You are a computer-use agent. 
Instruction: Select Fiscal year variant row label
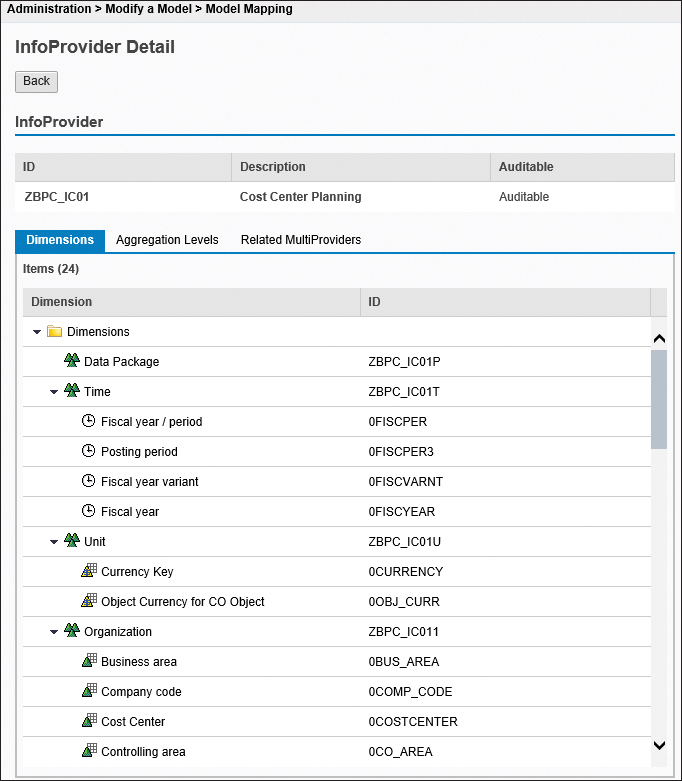pyautogui.click(x=149, y=482)
